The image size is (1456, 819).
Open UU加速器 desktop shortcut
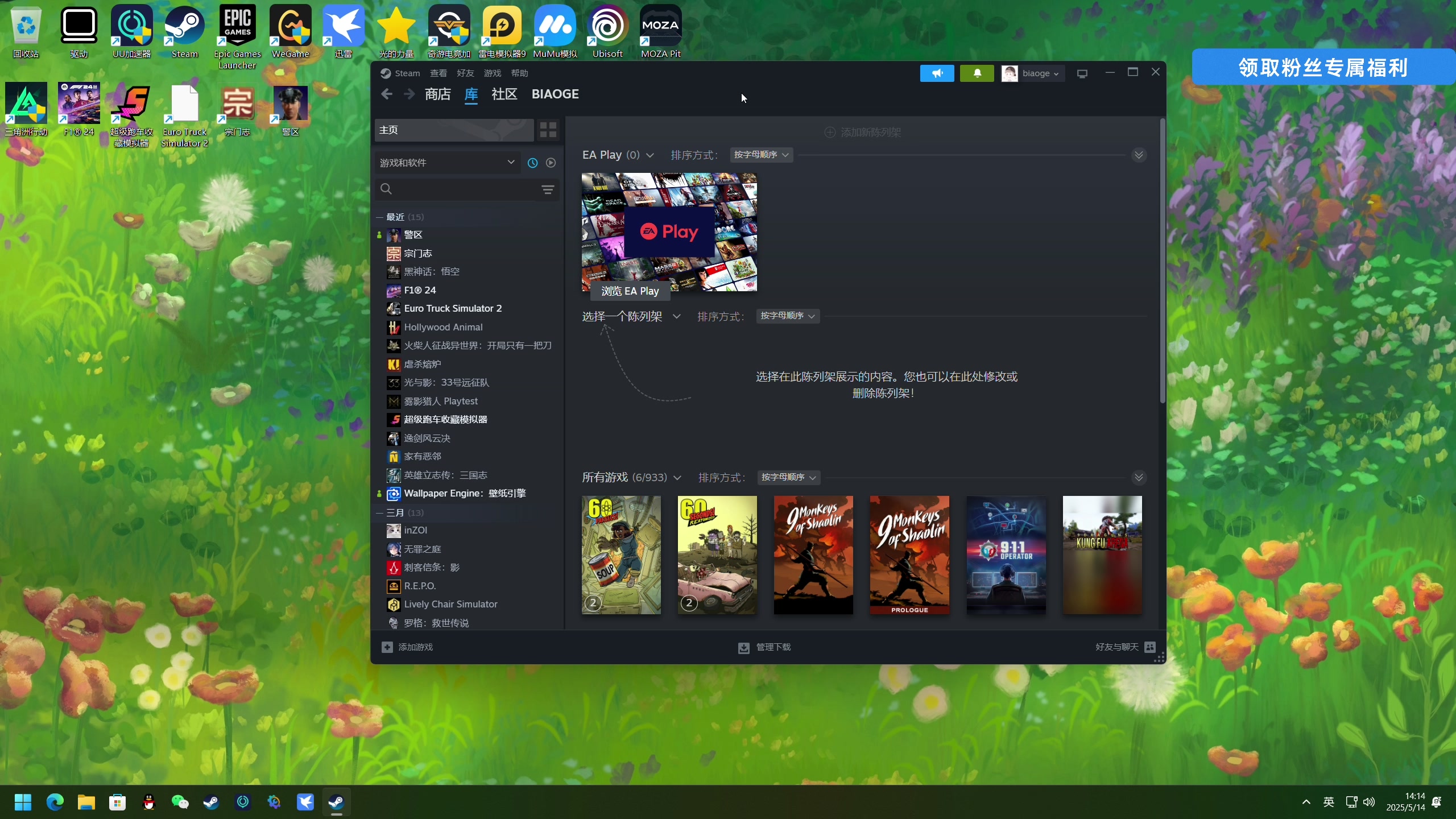pyautogui.click(x=132, y=31)
